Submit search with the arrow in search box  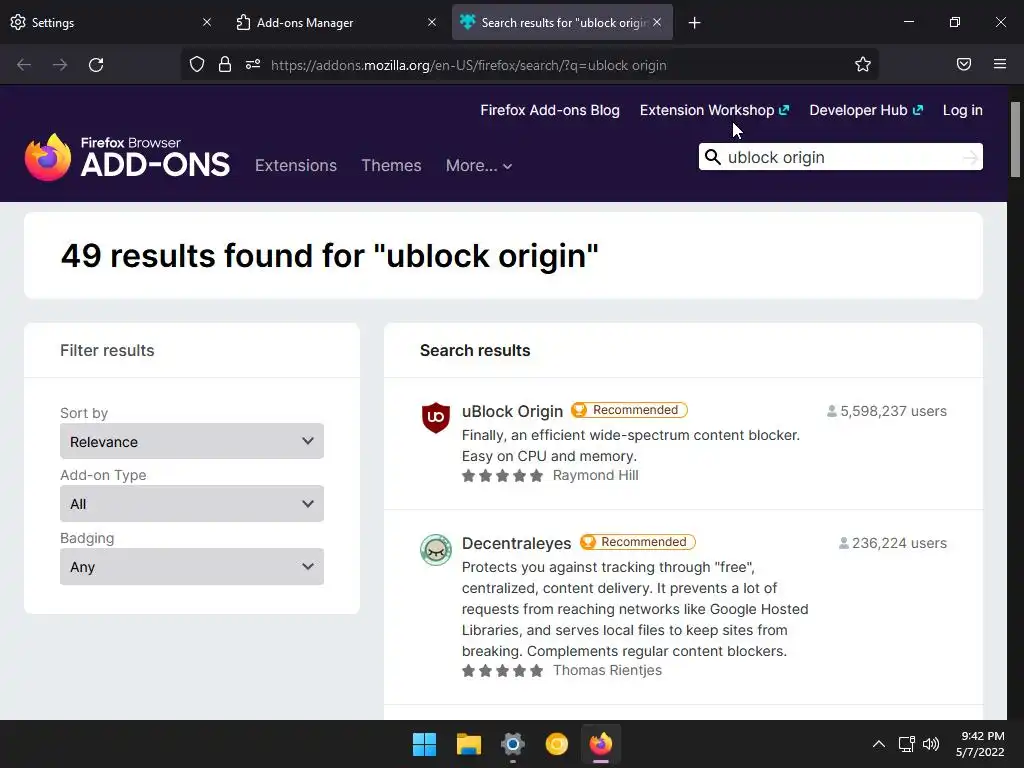tap(970, 157)
